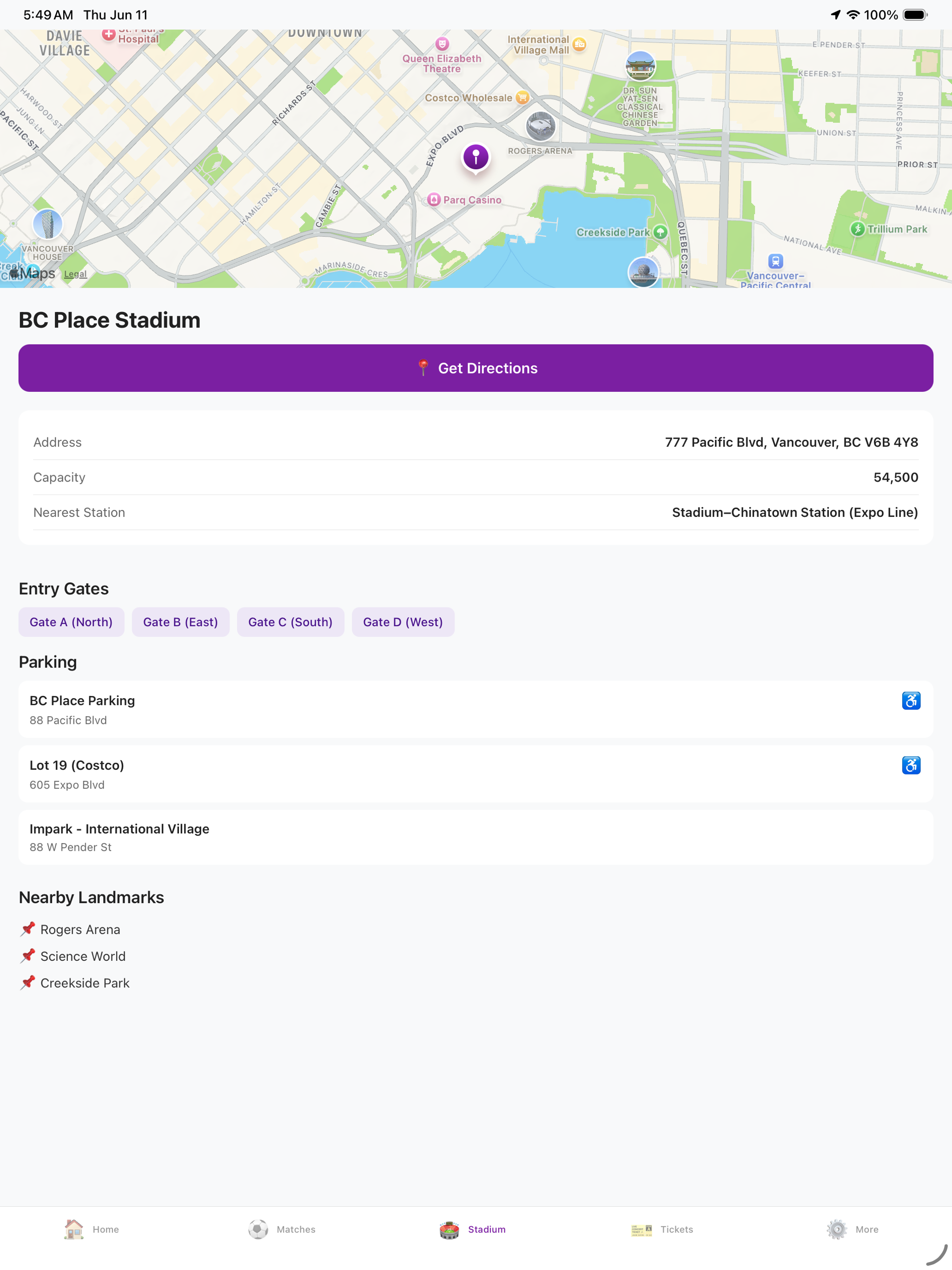Tap the location arrow in status bar
Viewport: 952px width, 1270px height.
[835, 15]
